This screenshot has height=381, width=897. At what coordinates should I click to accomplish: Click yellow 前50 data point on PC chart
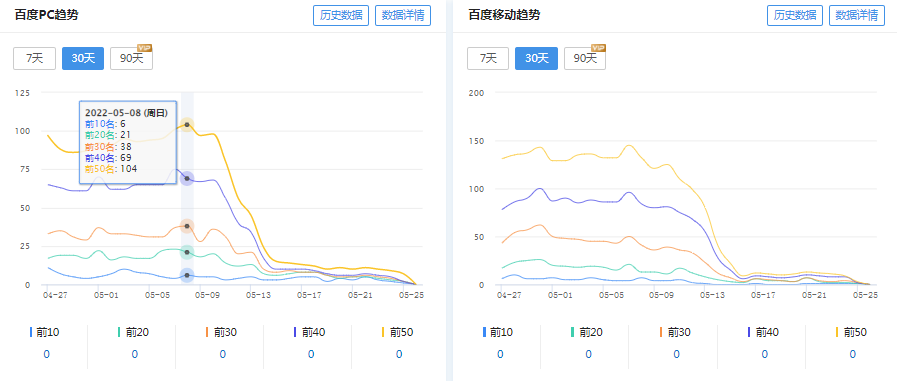point(187,125)
